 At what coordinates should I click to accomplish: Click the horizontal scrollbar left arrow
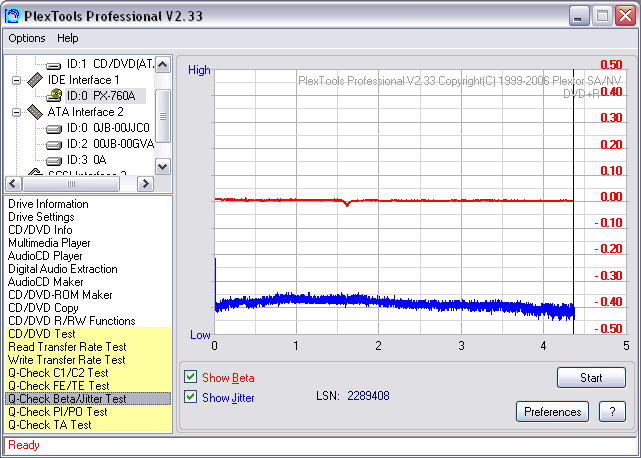13,184
